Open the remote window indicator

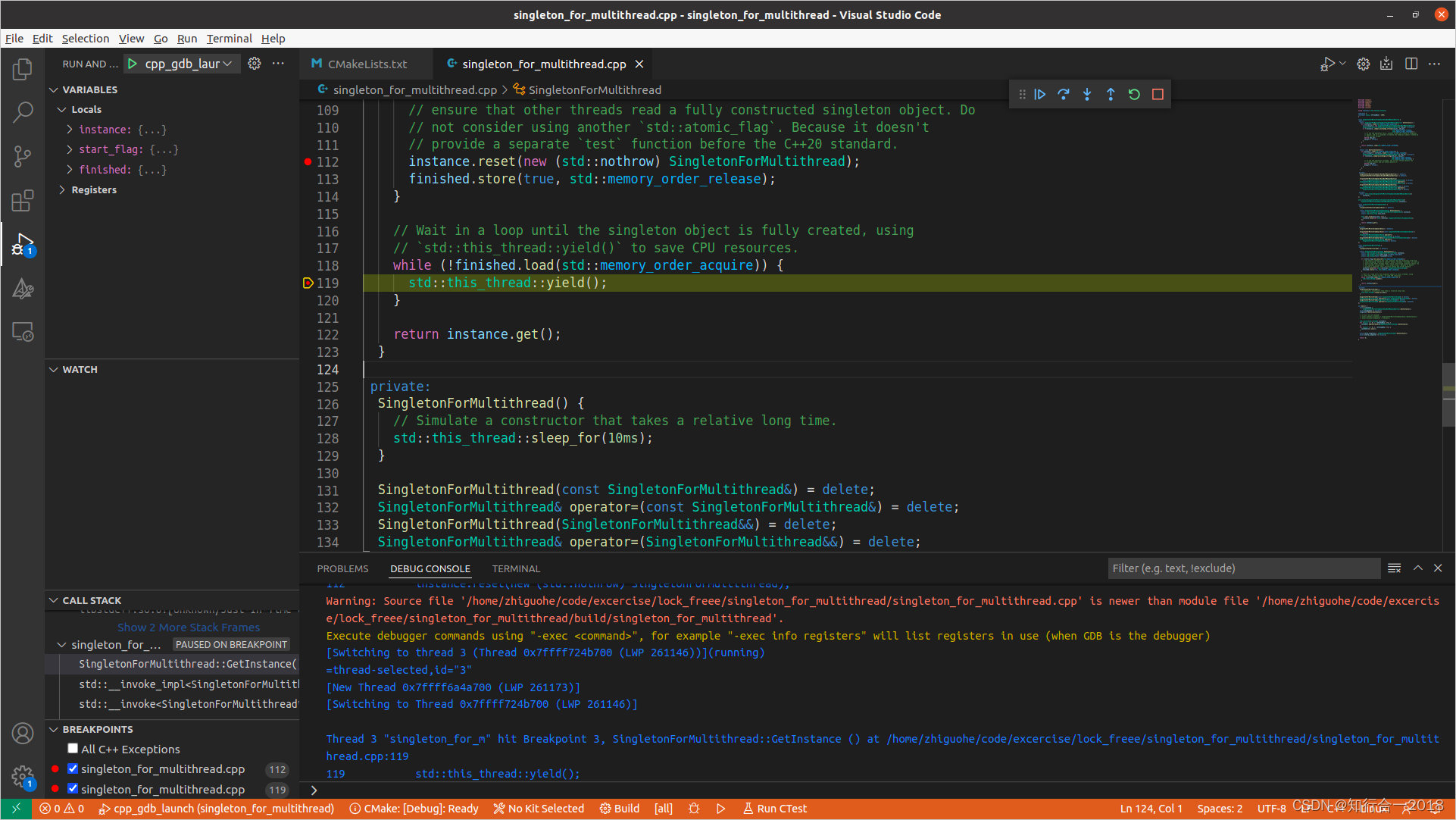[x=16, y=809]
